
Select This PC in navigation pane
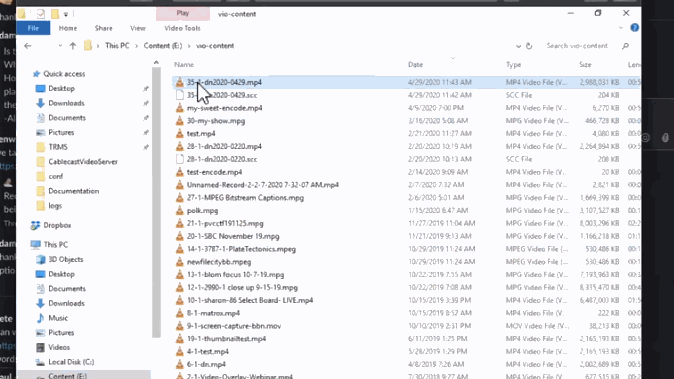pyautogui.click(x=55, y=245)
